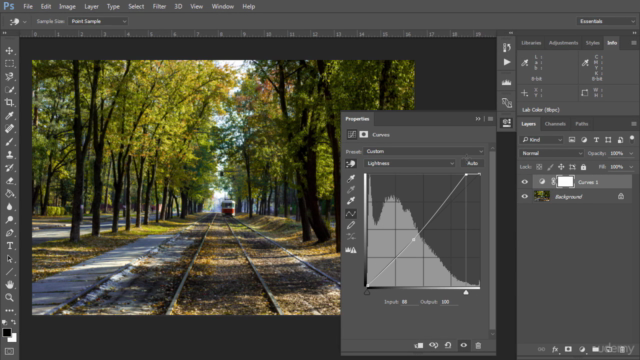
Task: Delete the Curves adjustment layer
Action: (x=478, y=345)
